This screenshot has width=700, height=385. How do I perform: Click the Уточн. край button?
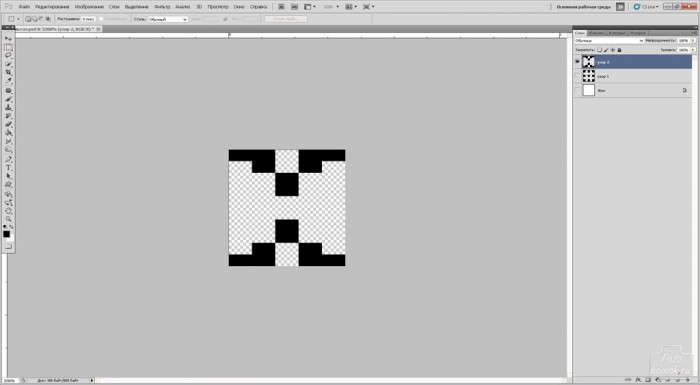tap(286, 19)
